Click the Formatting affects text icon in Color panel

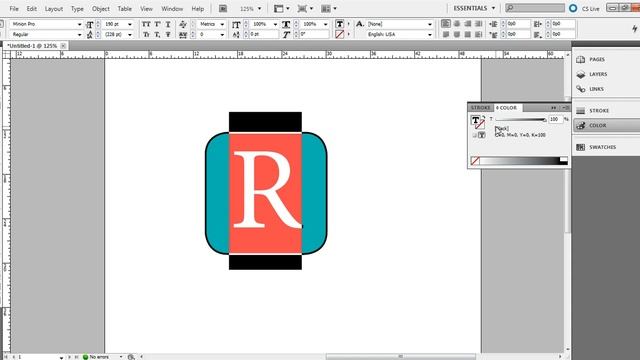tap(482, 135)
